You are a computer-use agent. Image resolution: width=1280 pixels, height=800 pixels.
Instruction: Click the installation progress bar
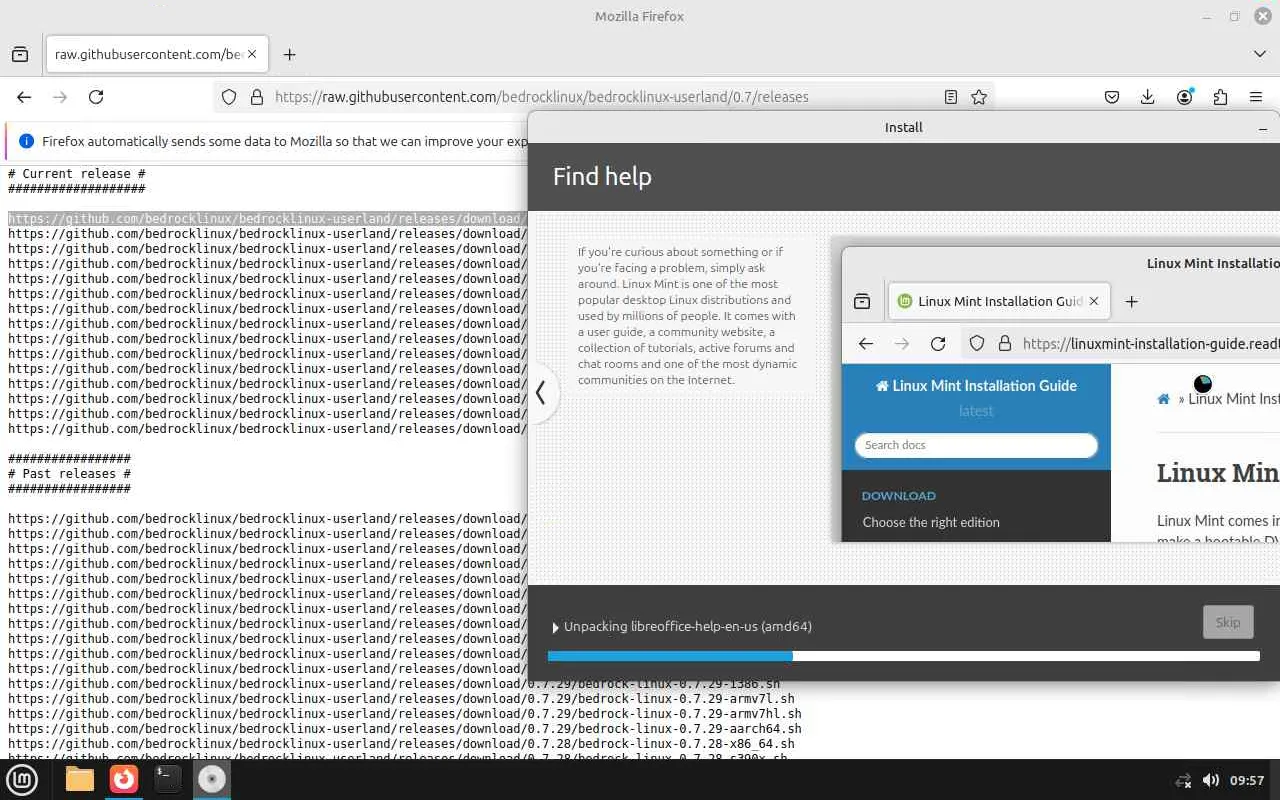click(903, 656)
